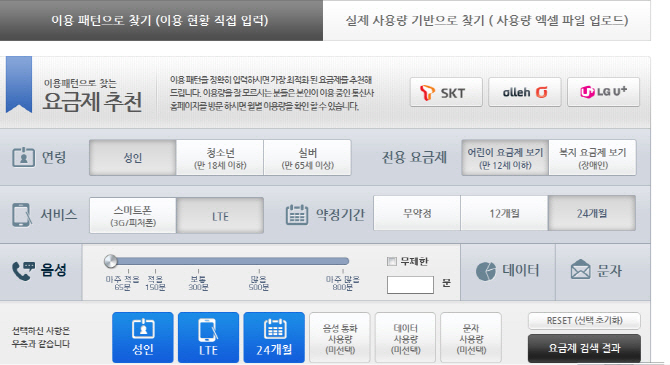Click the 아주 적음 65분 slider label
This screenshot has width=670, height=365.
(x=122, y=283)
